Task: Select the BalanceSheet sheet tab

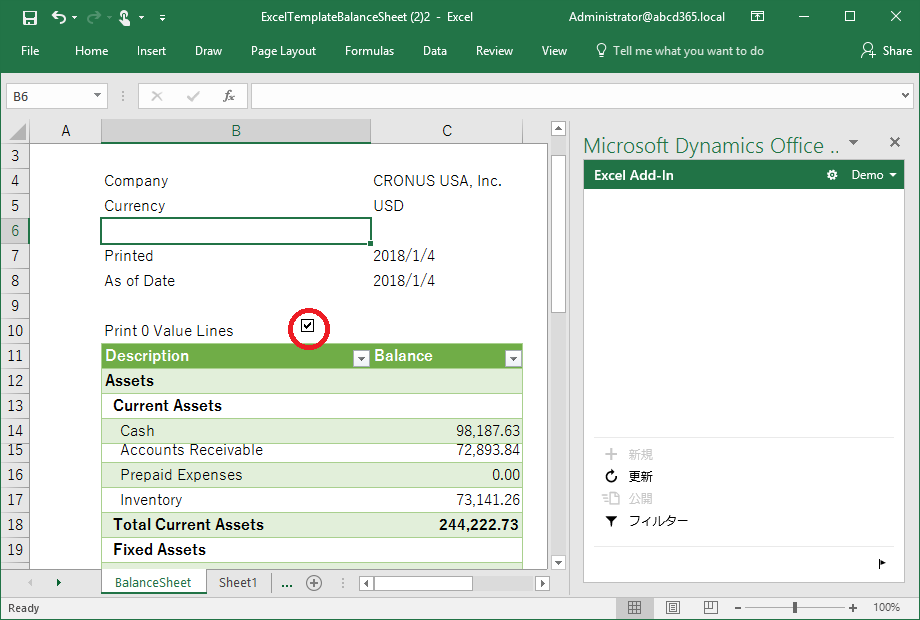Action: tap(153, 582)
